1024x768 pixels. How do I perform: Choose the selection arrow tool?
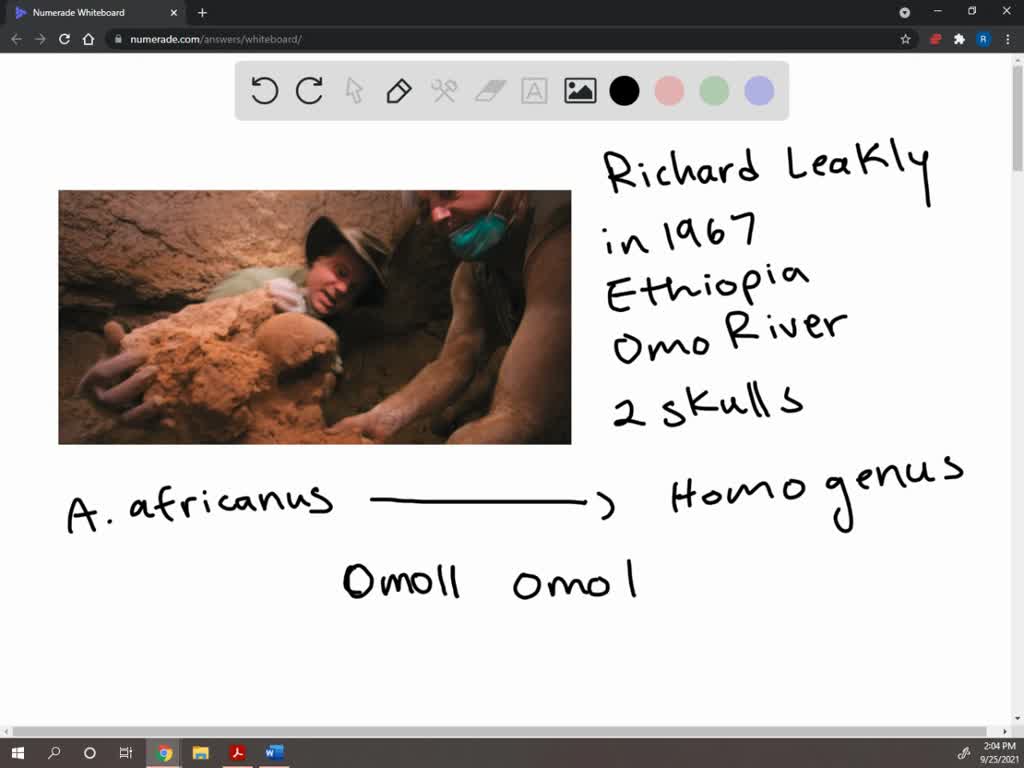[354, 91]
